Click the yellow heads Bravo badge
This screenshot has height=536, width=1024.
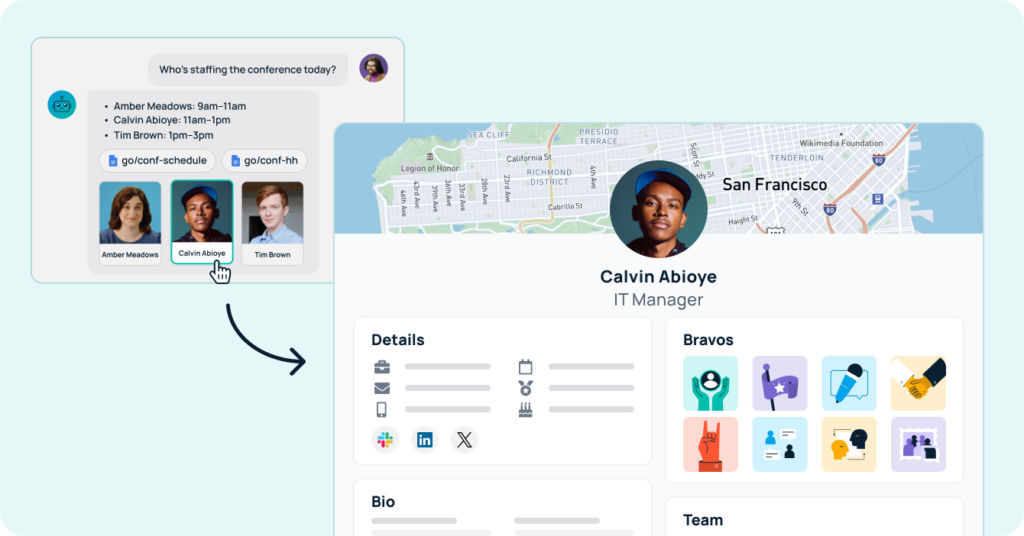click(849, 445)
